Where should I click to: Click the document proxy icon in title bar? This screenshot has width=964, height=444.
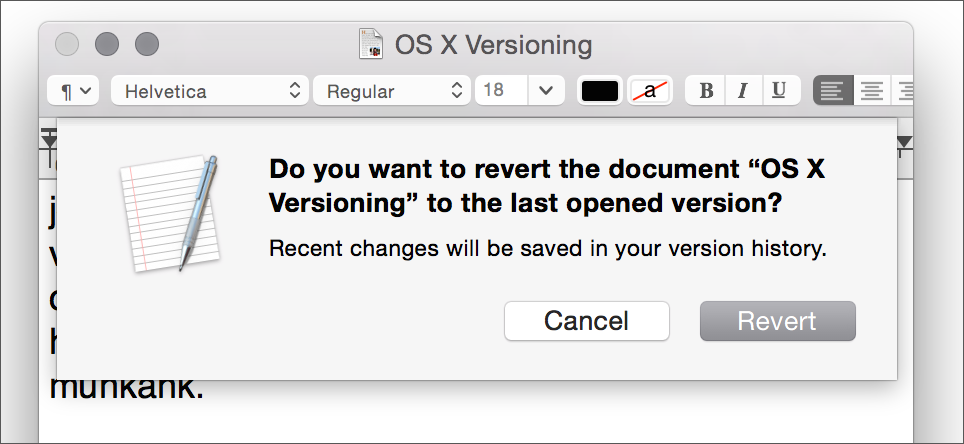point(371,44)
